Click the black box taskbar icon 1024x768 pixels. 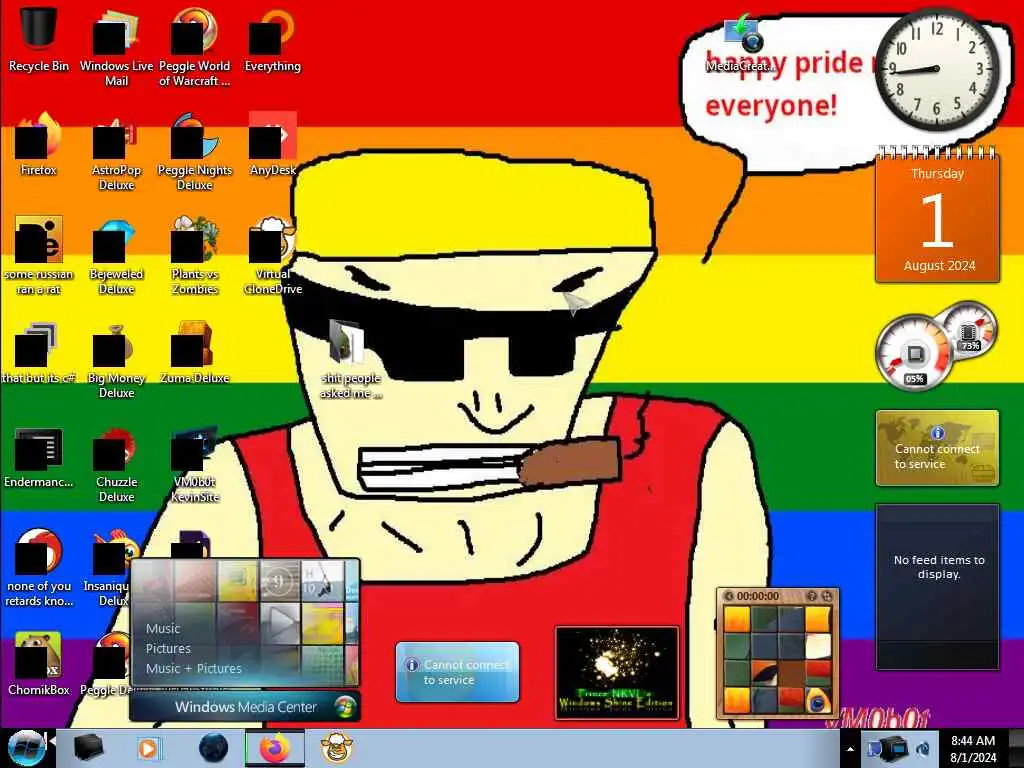click(88, 748)
